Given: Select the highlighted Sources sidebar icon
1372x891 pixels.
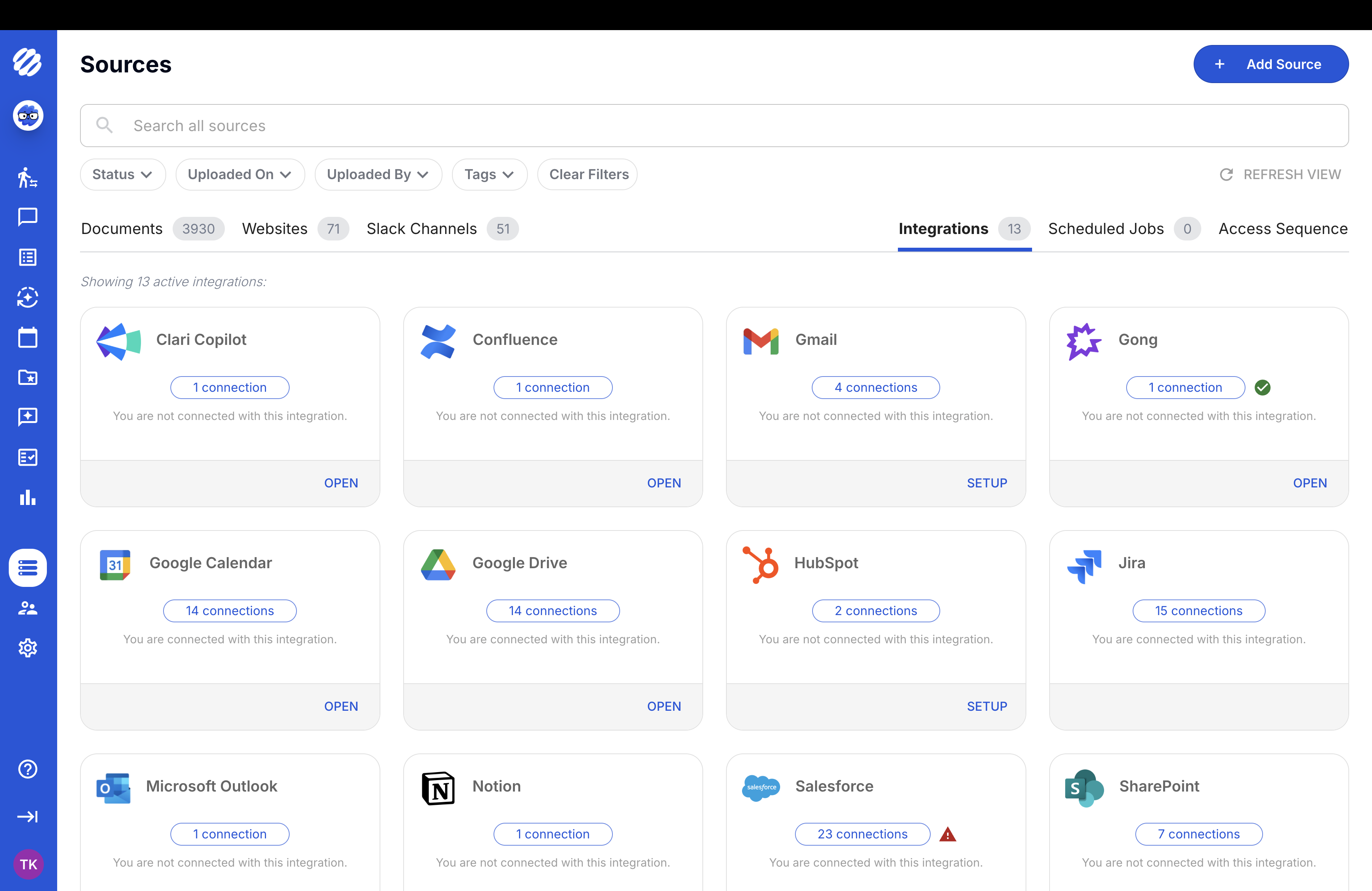Looking at the screenshot, I should click(x=28, y=568).
